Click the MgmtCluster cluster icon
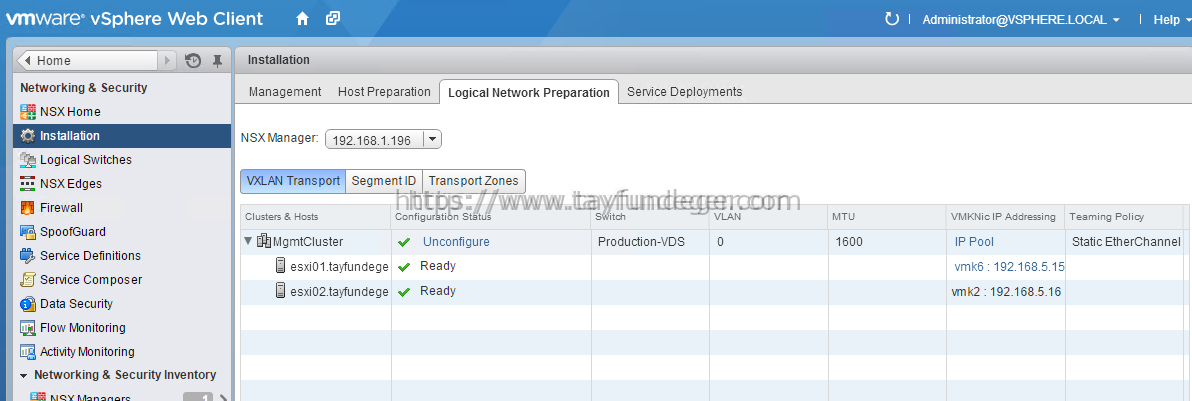Viewport: 1192px width, 401px height. click(x=264, y=242)
